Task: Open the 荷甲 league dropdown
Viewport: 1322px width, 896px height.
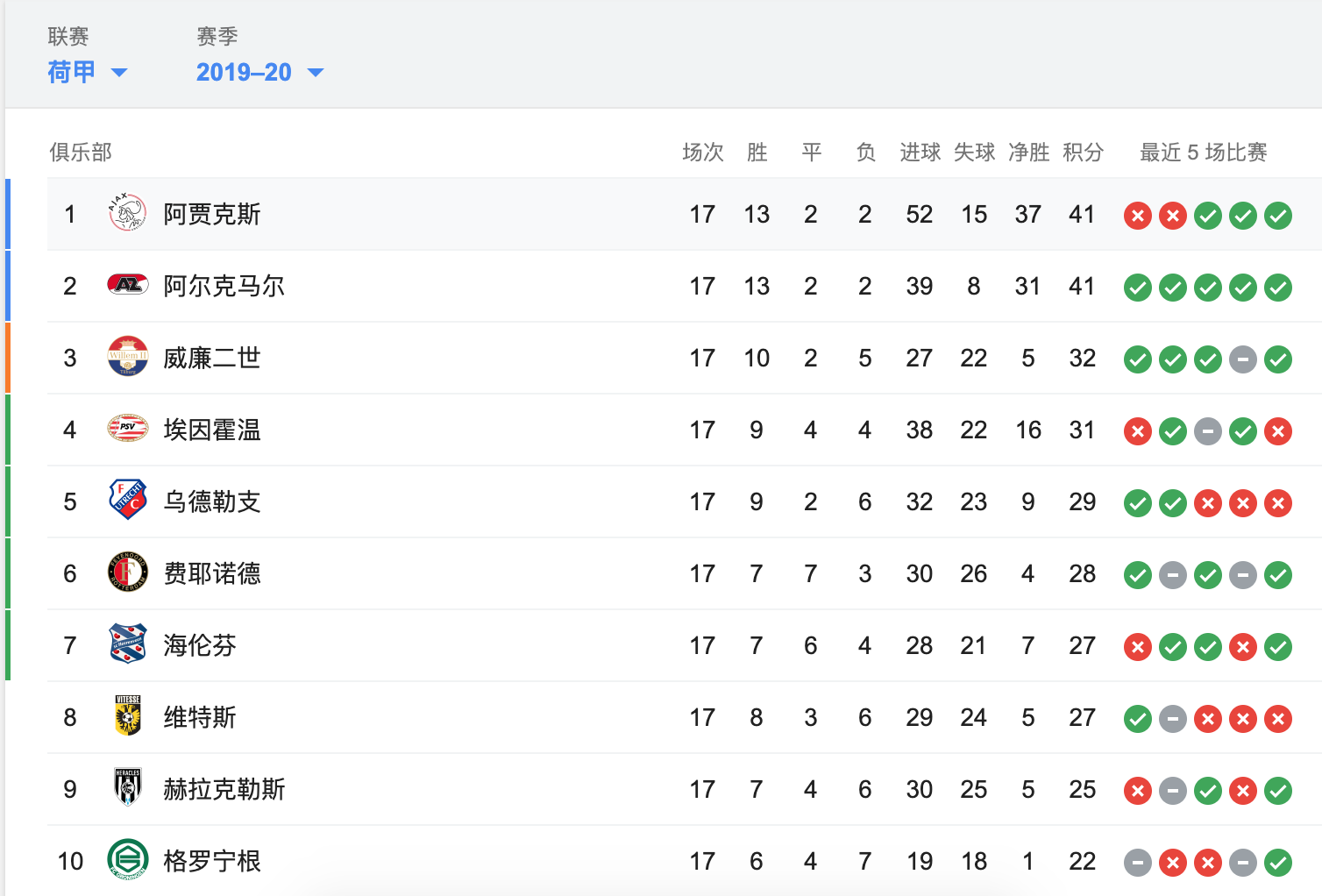Action: coord(88,72)
